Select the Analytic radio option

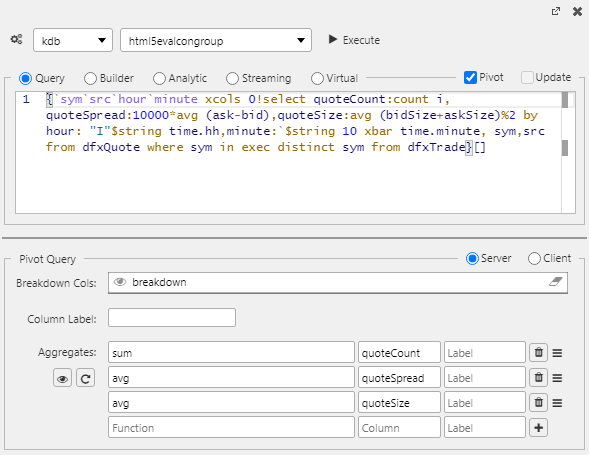click(159, 79)
